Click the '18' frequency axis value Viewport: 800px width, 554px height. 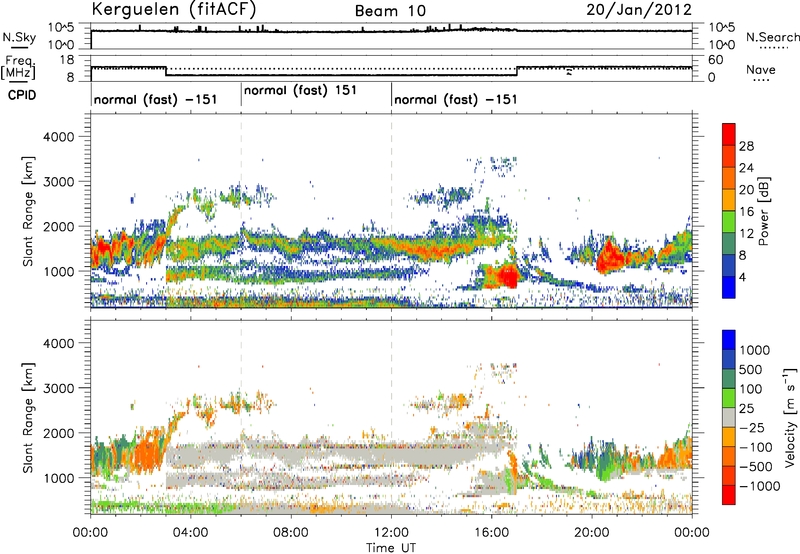pyautogui.click(x=67, y=60)
